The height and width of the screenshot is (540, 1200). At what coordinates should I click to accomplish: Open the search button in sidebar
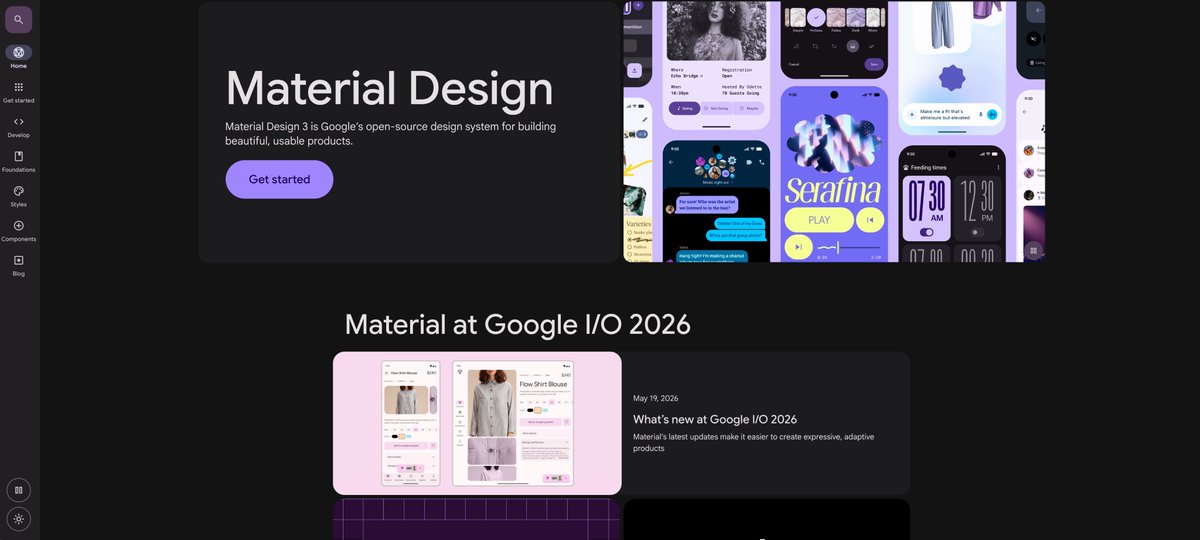[x=18, y=19]
